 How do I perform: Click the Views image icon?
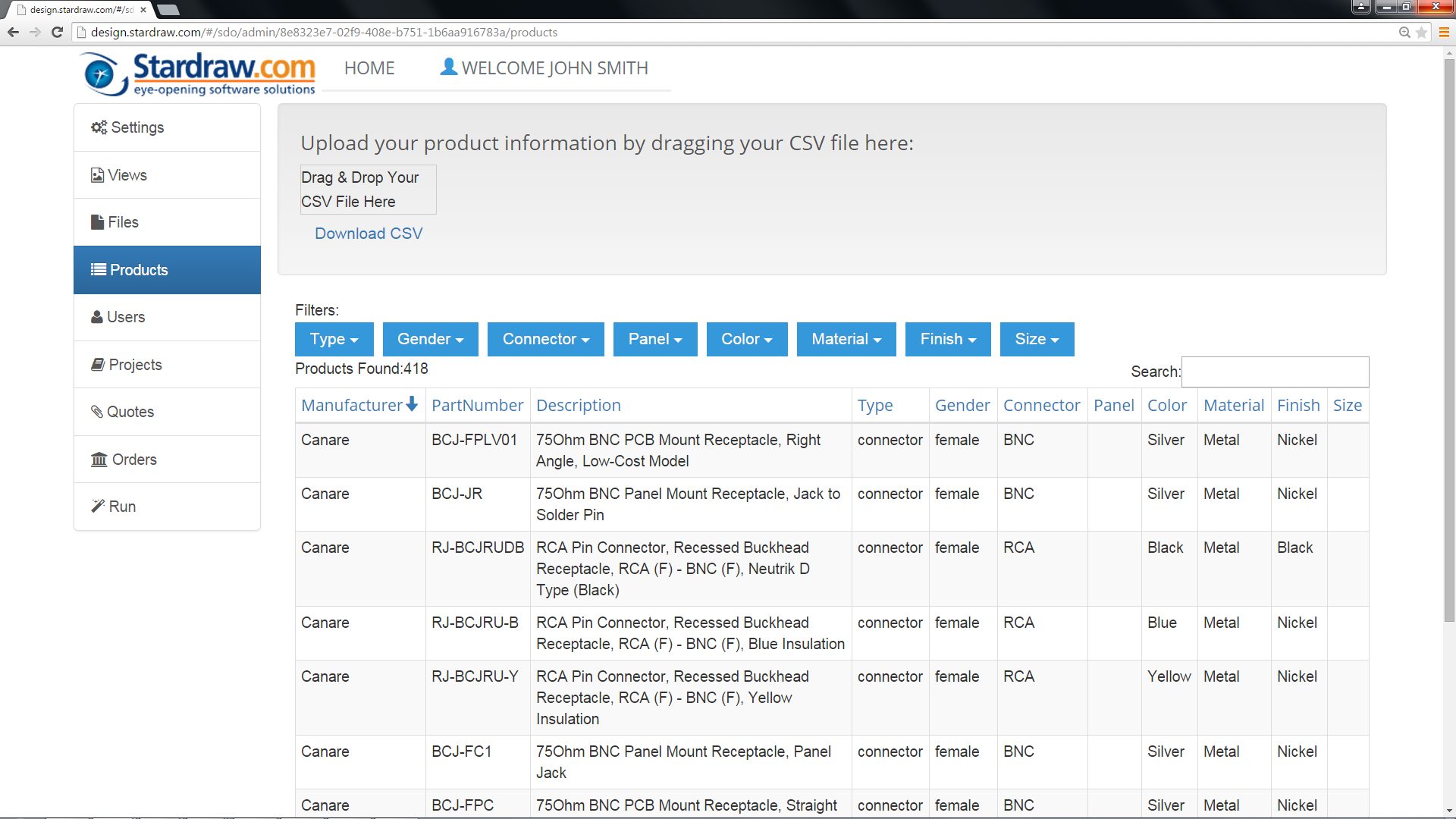pyautogui.click(x=97, y=175)
